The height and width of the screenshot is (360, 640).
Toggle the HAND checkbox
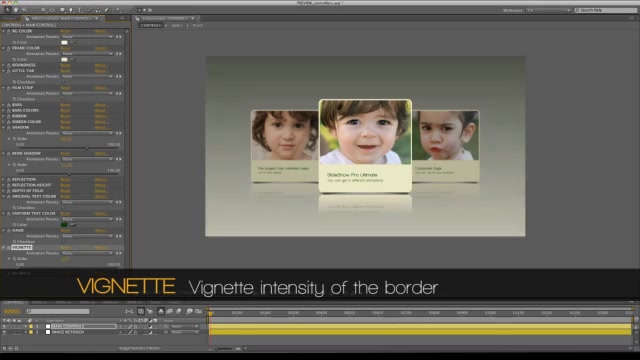click(63, 242)
